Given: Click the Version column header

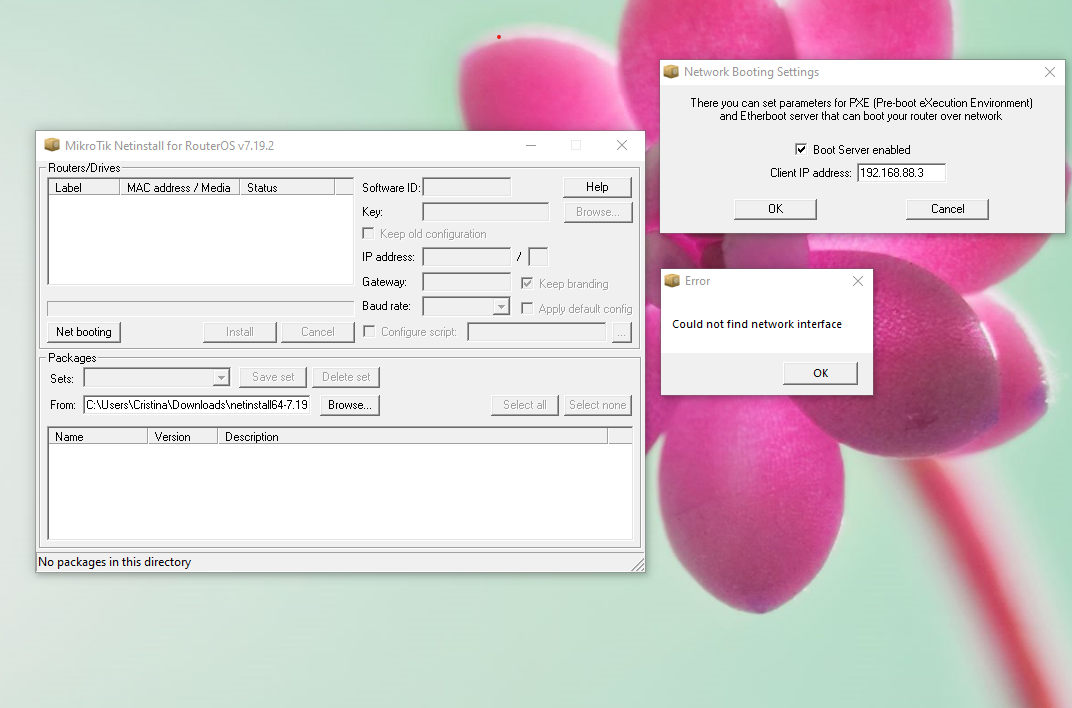Looking at the screenshot, I should (183, 436).
